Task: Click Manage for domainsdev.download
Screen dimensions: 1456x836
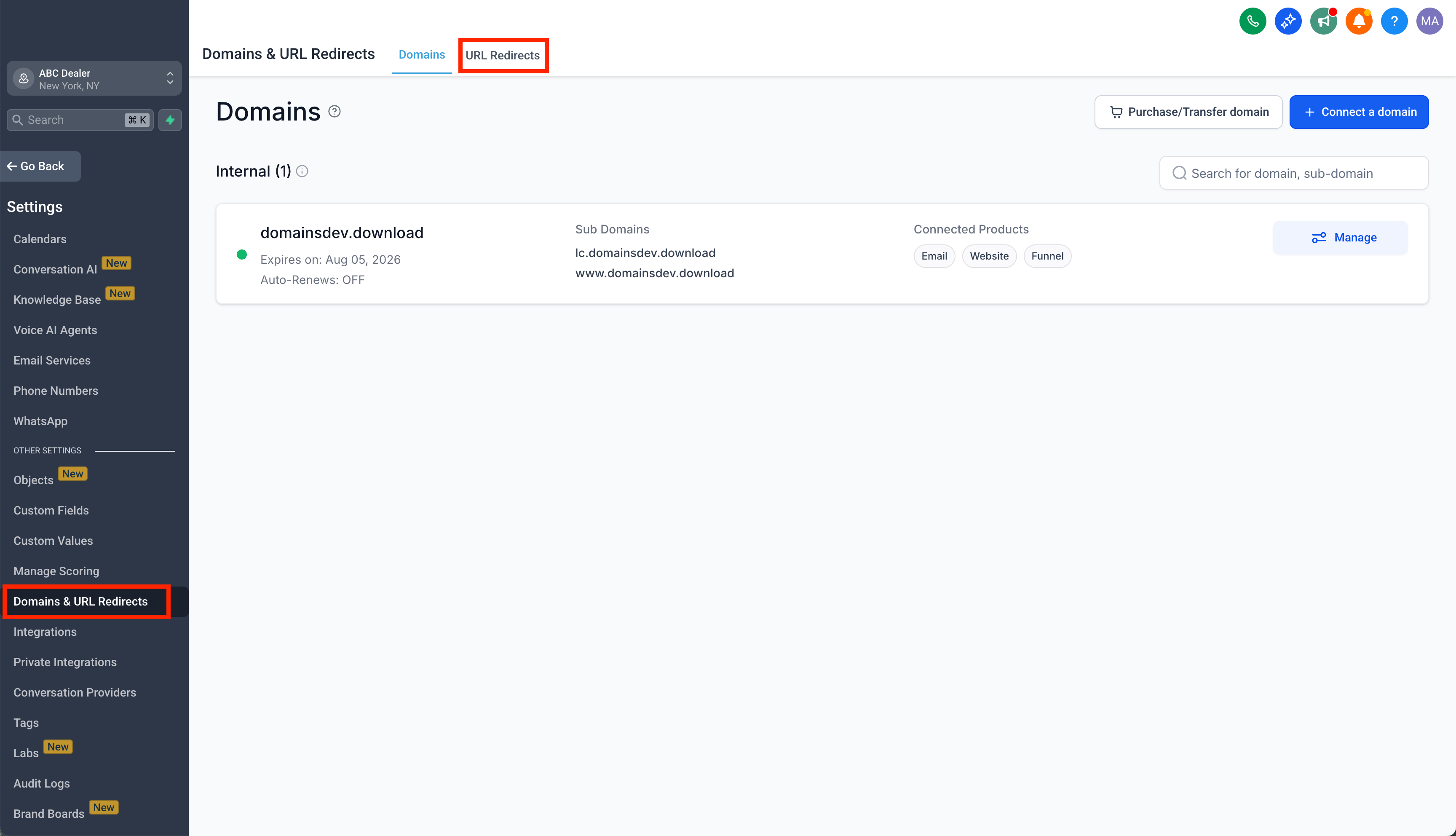Action: (x=1340, y=238)
